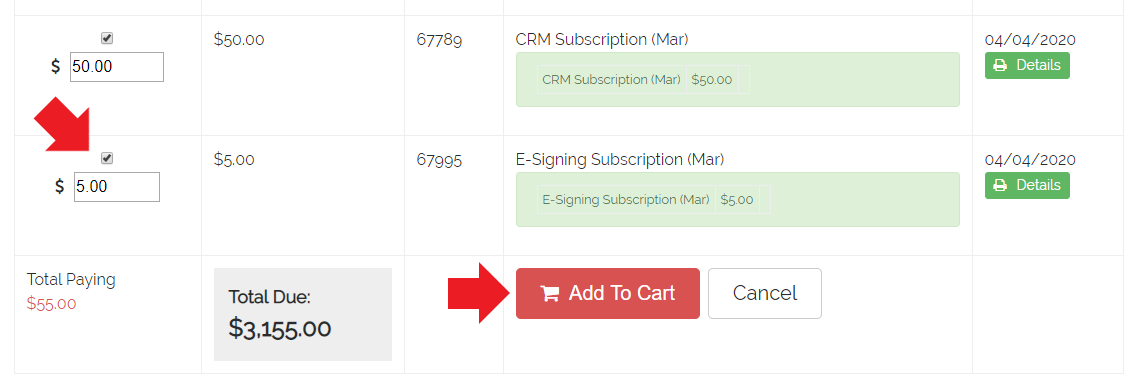Viewport: 1136px width, 386px height.
Task: Click invoice number 67995
Action: (439, 159)
